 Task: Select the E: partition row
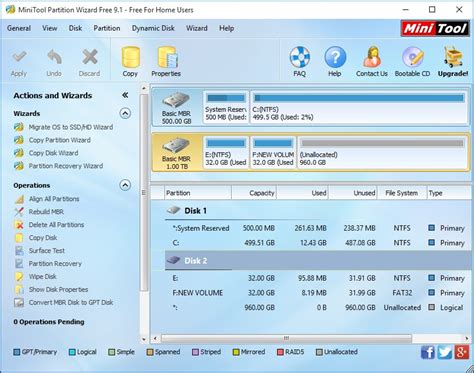(318, 278)
